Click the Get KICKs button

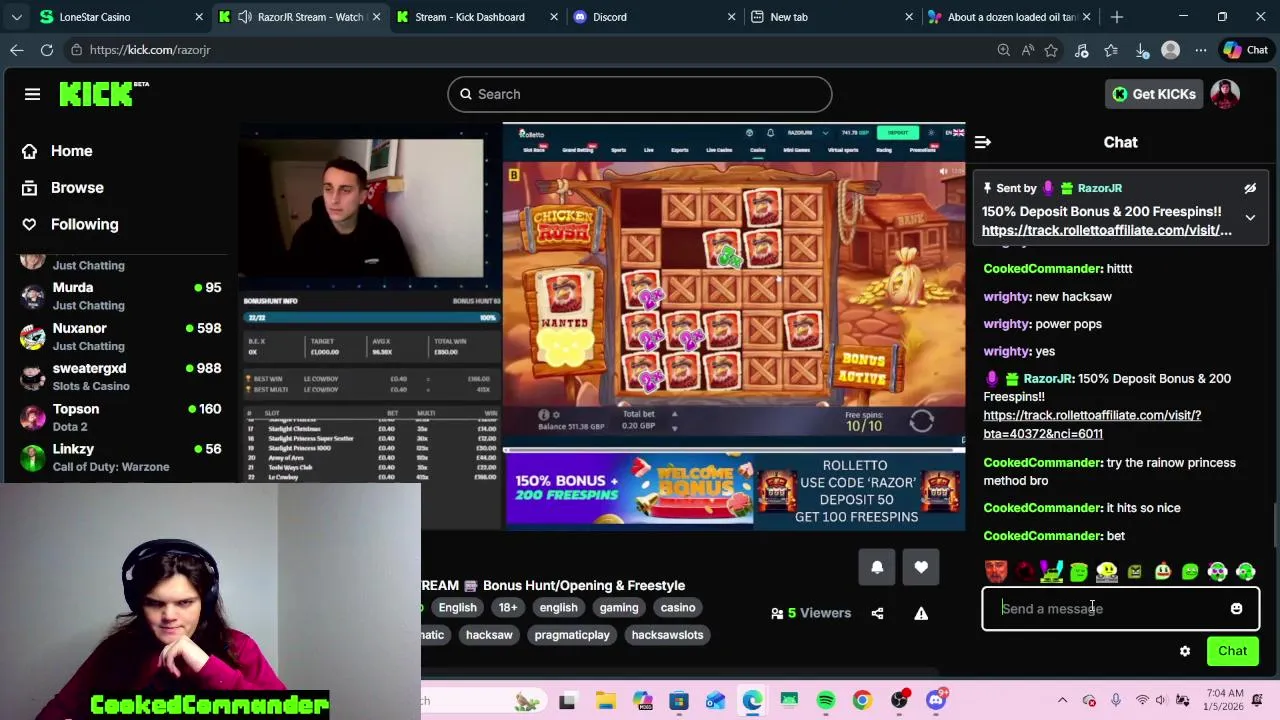coord(1153,94)
